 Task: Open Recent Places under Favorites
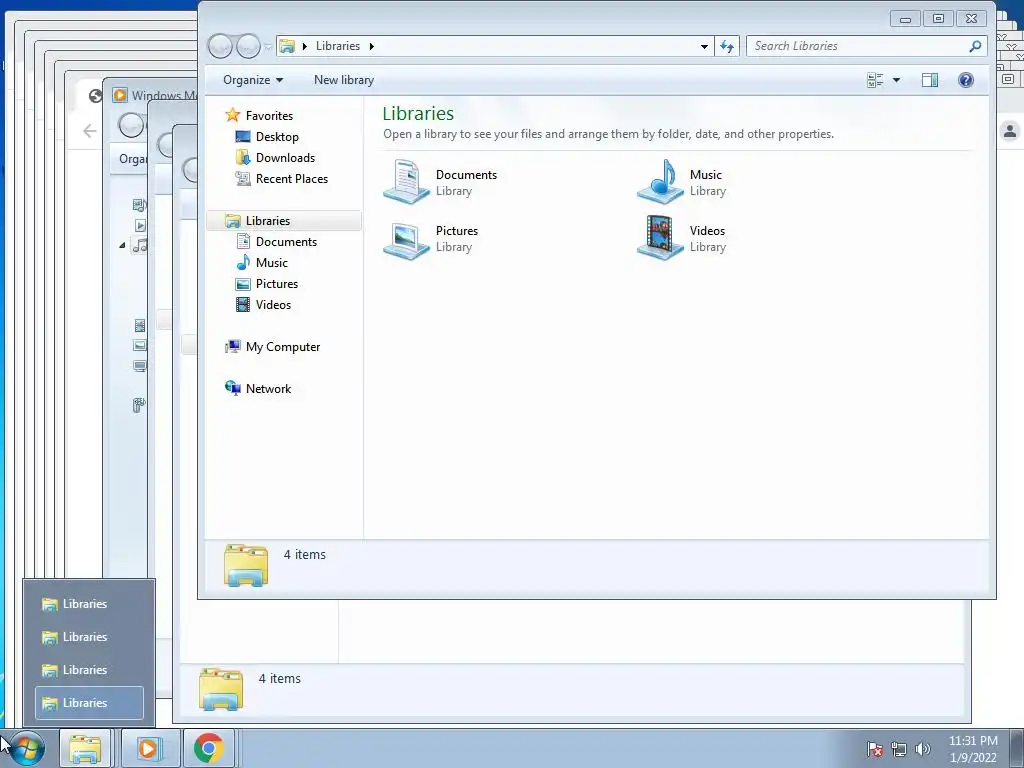pyautogui.click(x=281, y=178)
